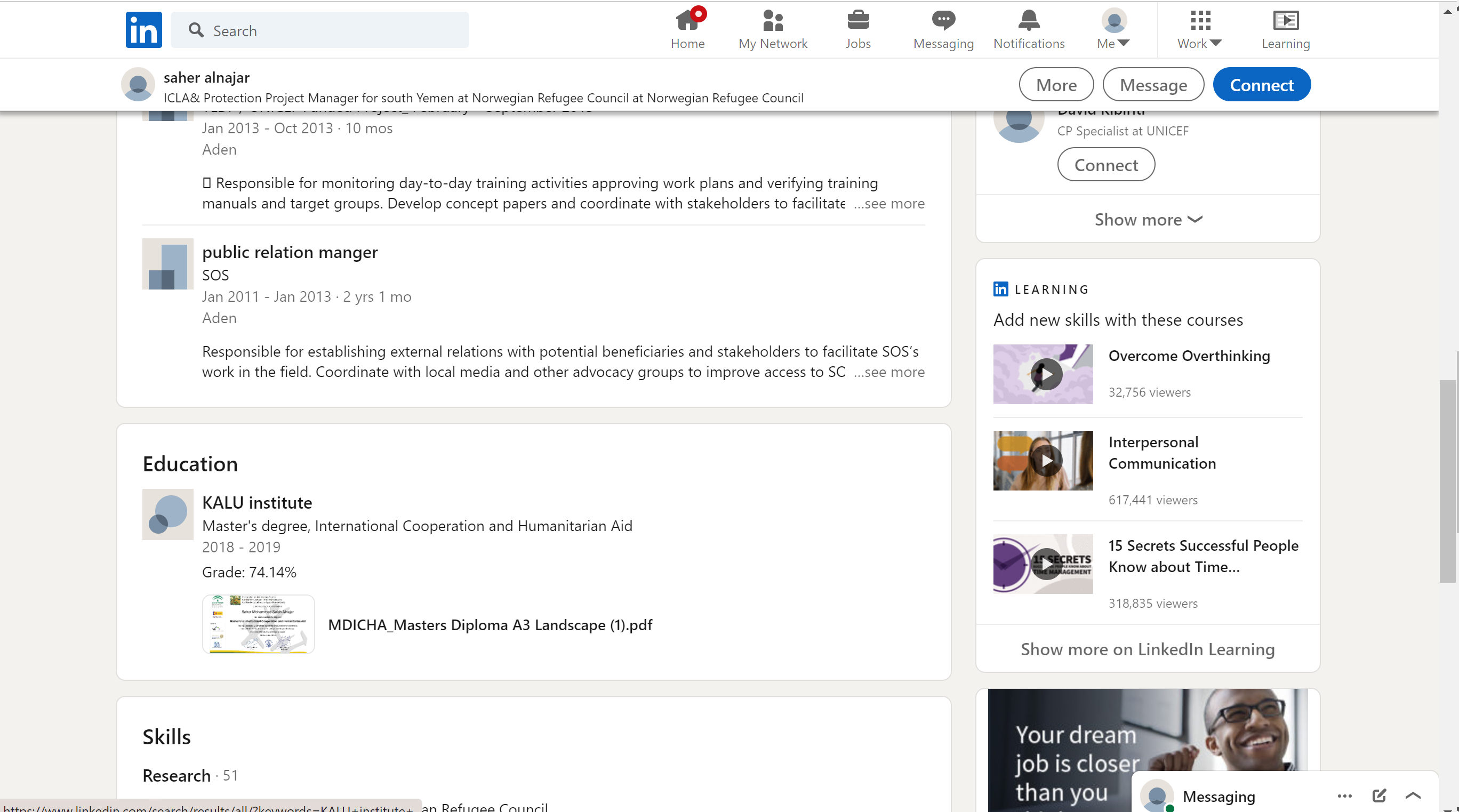Open the MDICHA Masters Diploma PDF thumbnail
Image resolution: width=1459 pixels, height=812 pixels.
click(258, 624)
